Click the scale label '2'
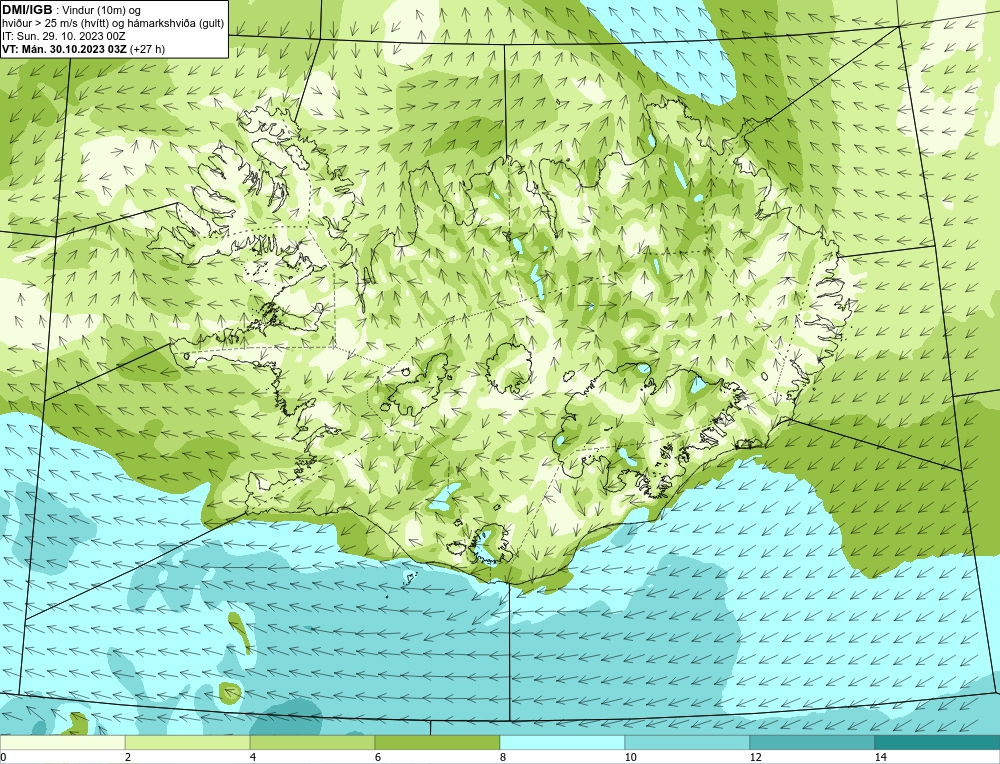The image size is (1000, 764). [128, 757]
